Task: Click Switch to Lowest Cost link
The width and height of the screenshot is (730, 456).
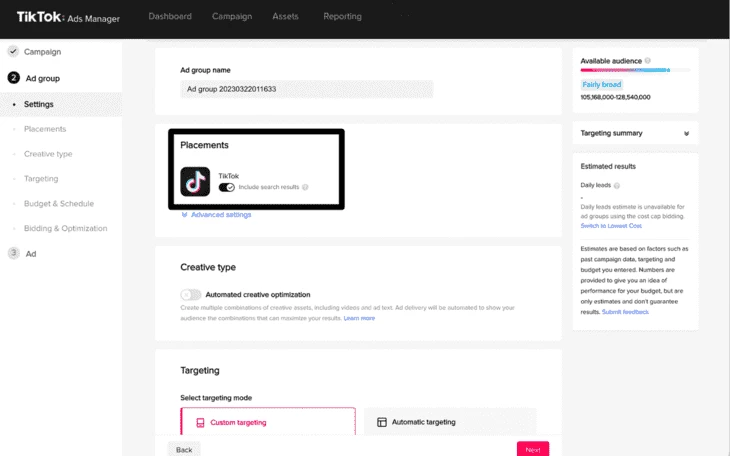Action: pyautogui.click(x=611, y=226)
